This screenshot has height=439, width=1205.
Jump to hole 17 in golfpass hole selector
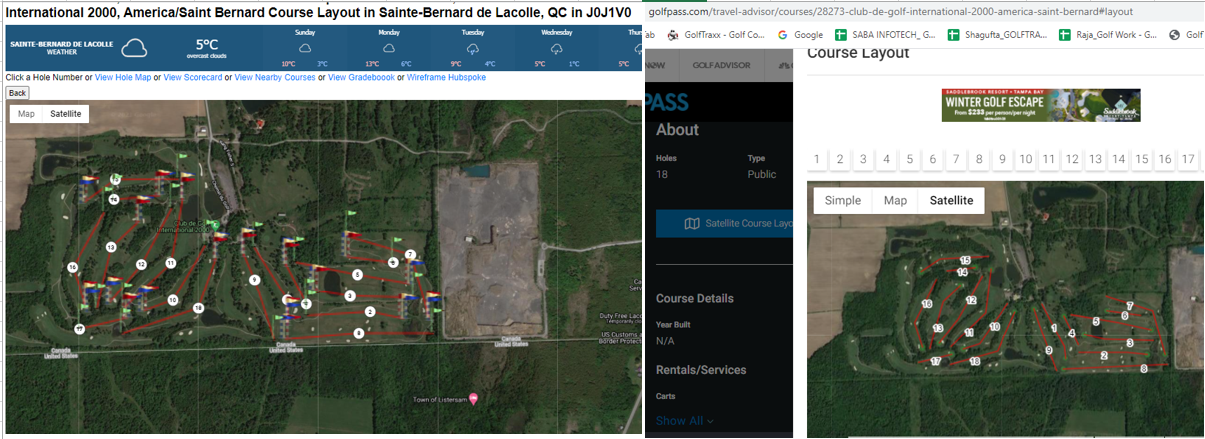(x=1188, y=159)
